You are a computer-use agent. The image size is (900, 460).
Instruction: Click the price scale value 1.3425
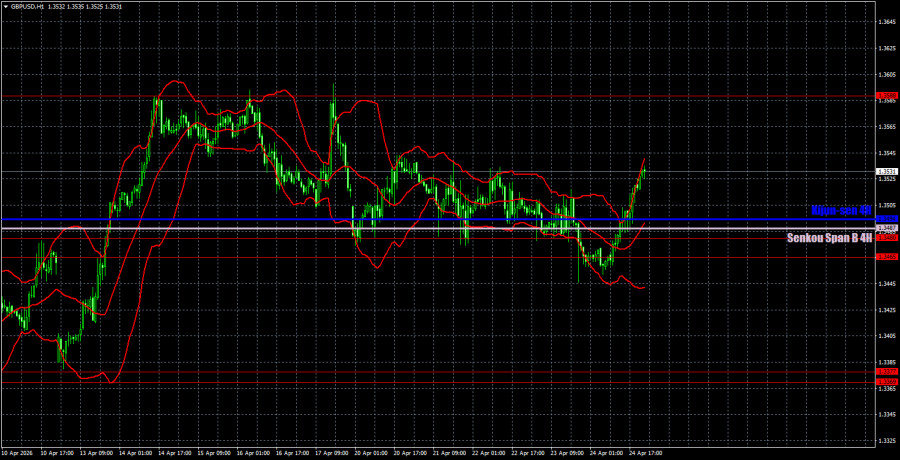tap(885, 310)
